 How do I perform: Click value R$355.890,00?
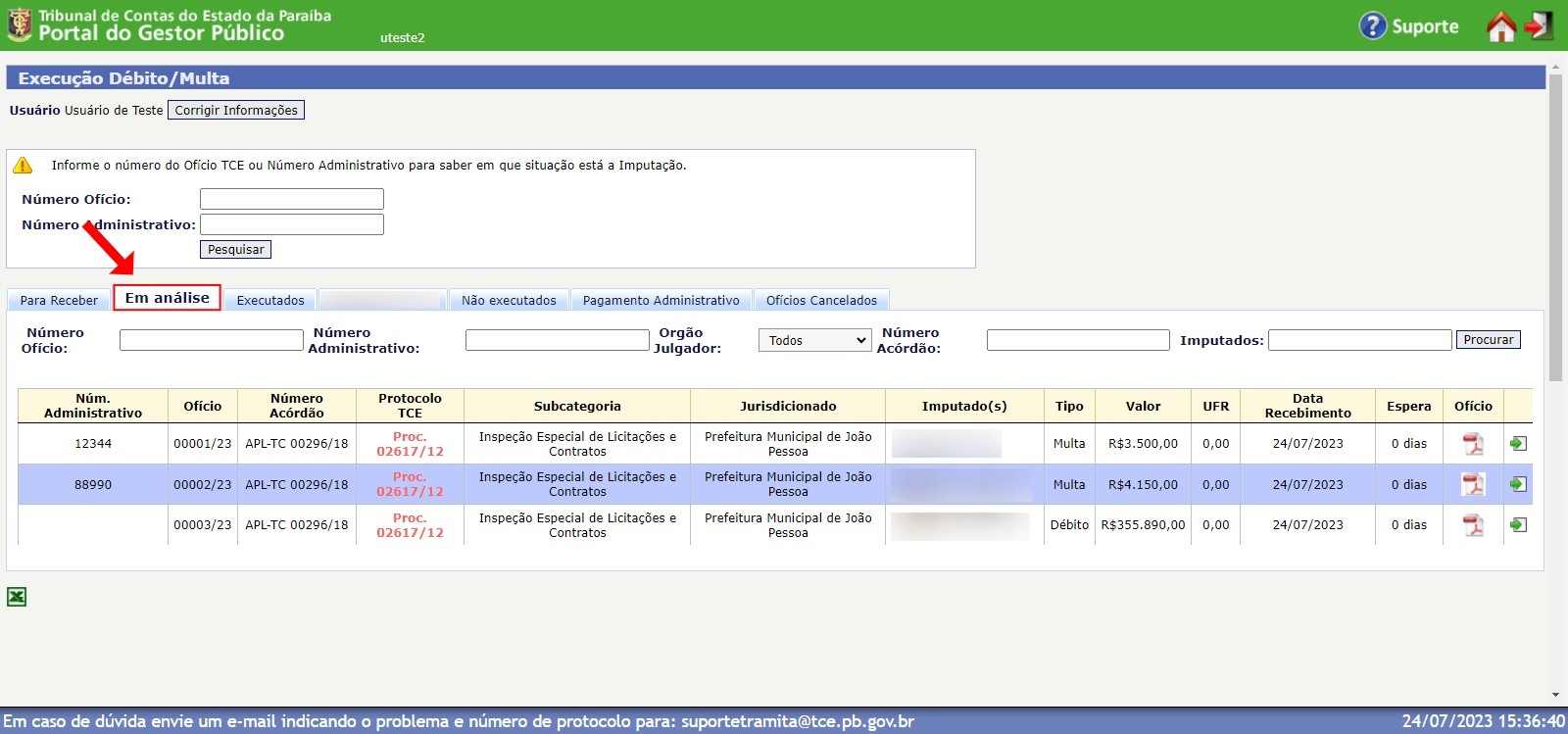tap(1143, 525)
